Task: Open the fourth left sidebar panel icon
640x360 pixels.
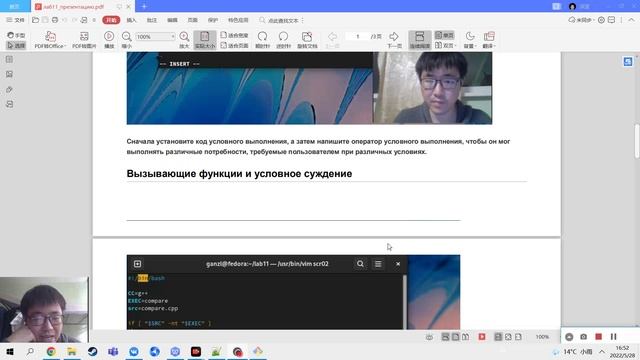Action: coord(9,104)
